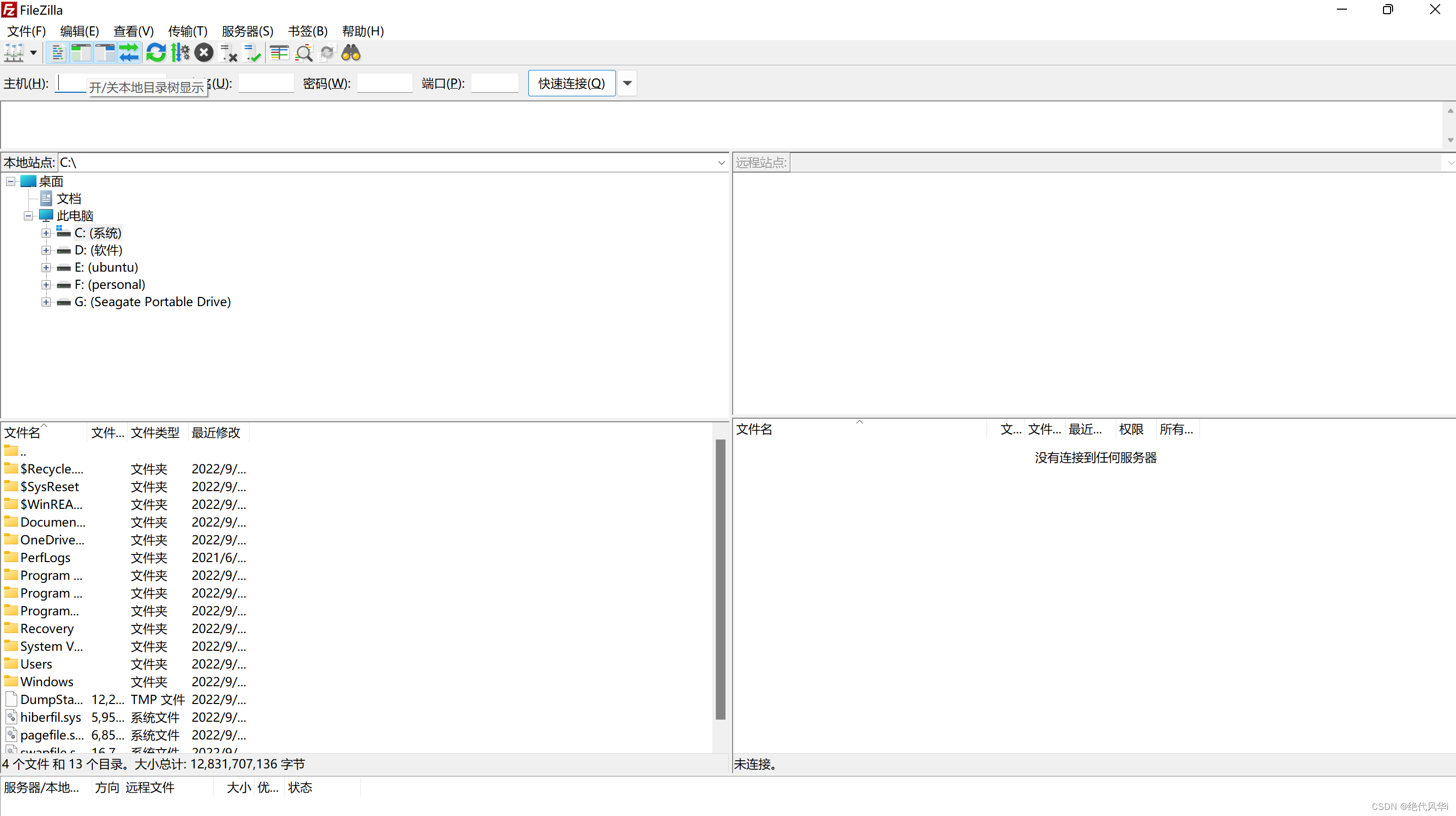Click the reconnect to last server icon
1456x816 pixels.
[252, 53]
